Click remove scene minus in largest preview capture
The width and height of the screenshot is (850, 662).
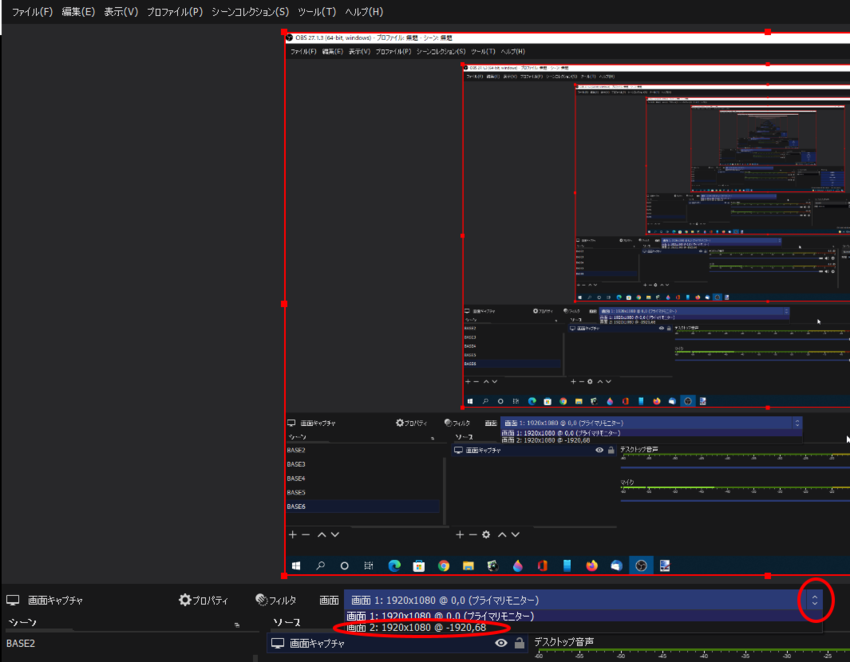(306, 535)
